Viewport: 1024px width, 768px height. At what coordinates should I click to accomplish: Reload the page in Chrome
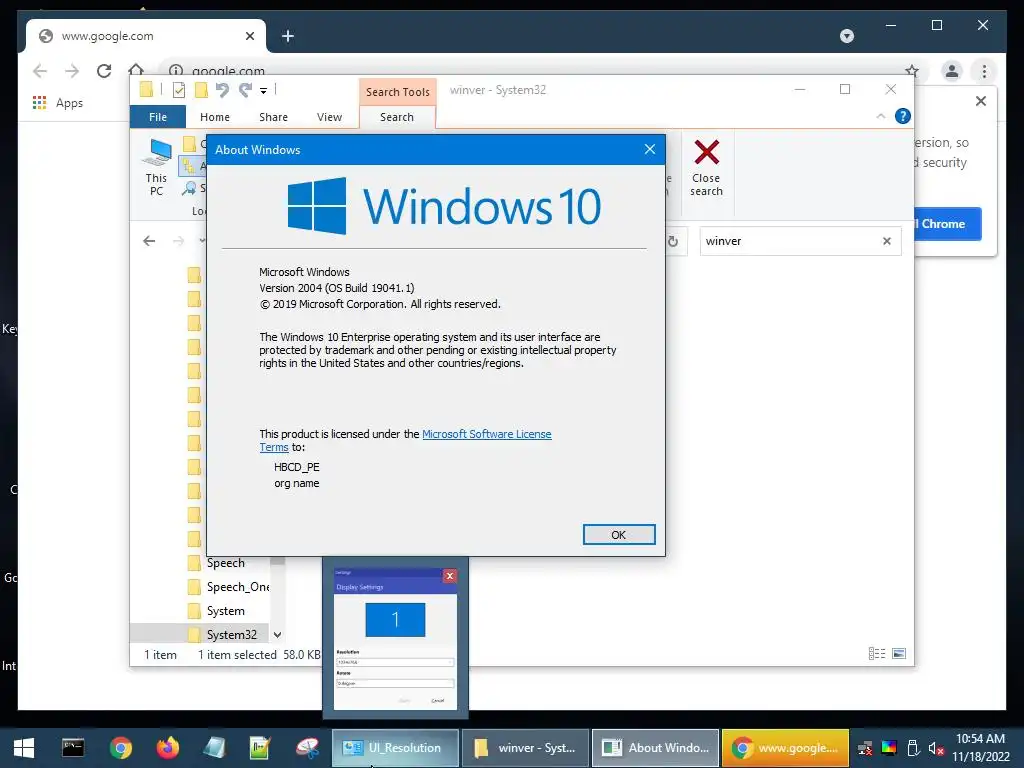pyautogui.click(x=104, y=71)
